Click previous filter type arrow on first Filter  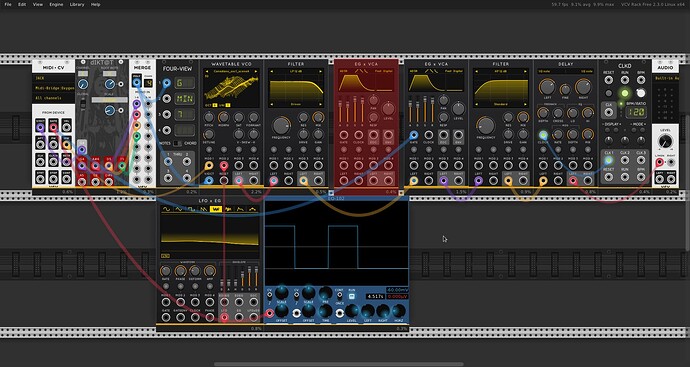(272, 71)
